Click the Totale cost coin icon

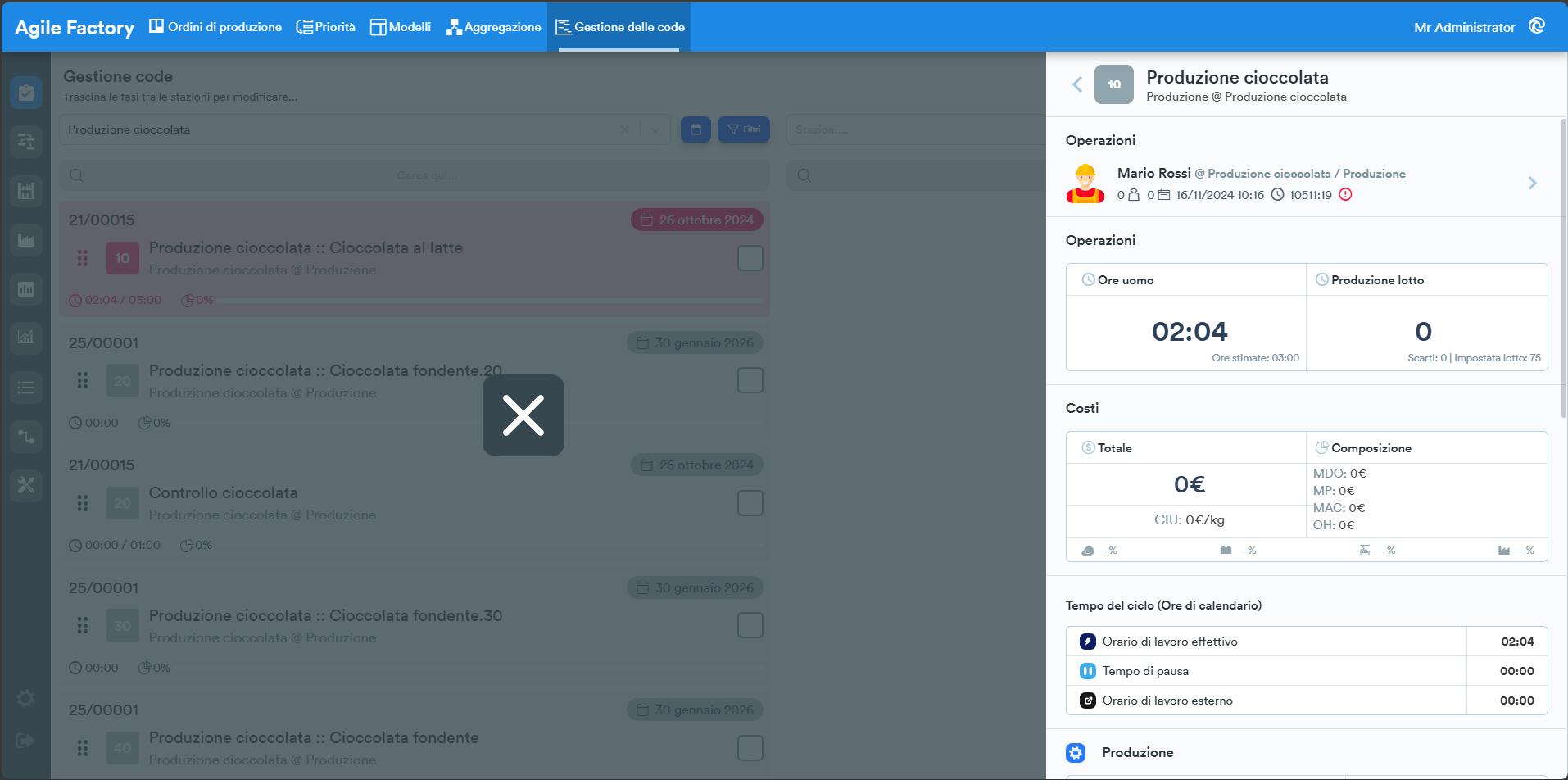1088,447
